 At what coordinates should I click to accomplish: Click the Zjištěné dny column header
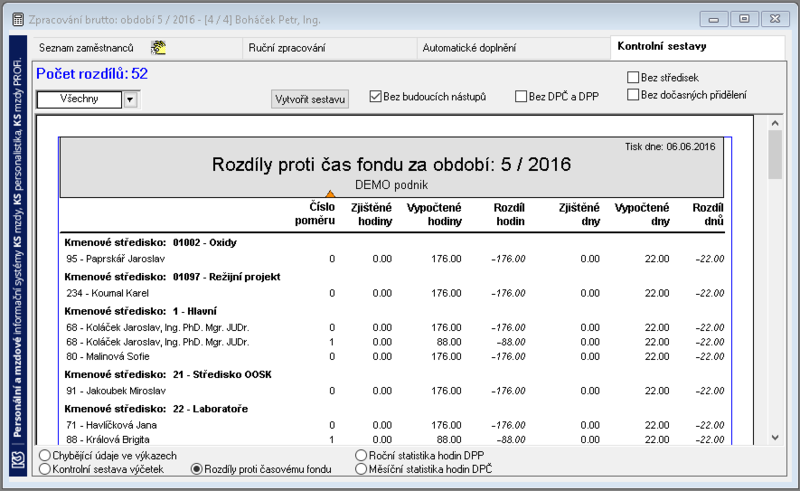tap(579, 214)
